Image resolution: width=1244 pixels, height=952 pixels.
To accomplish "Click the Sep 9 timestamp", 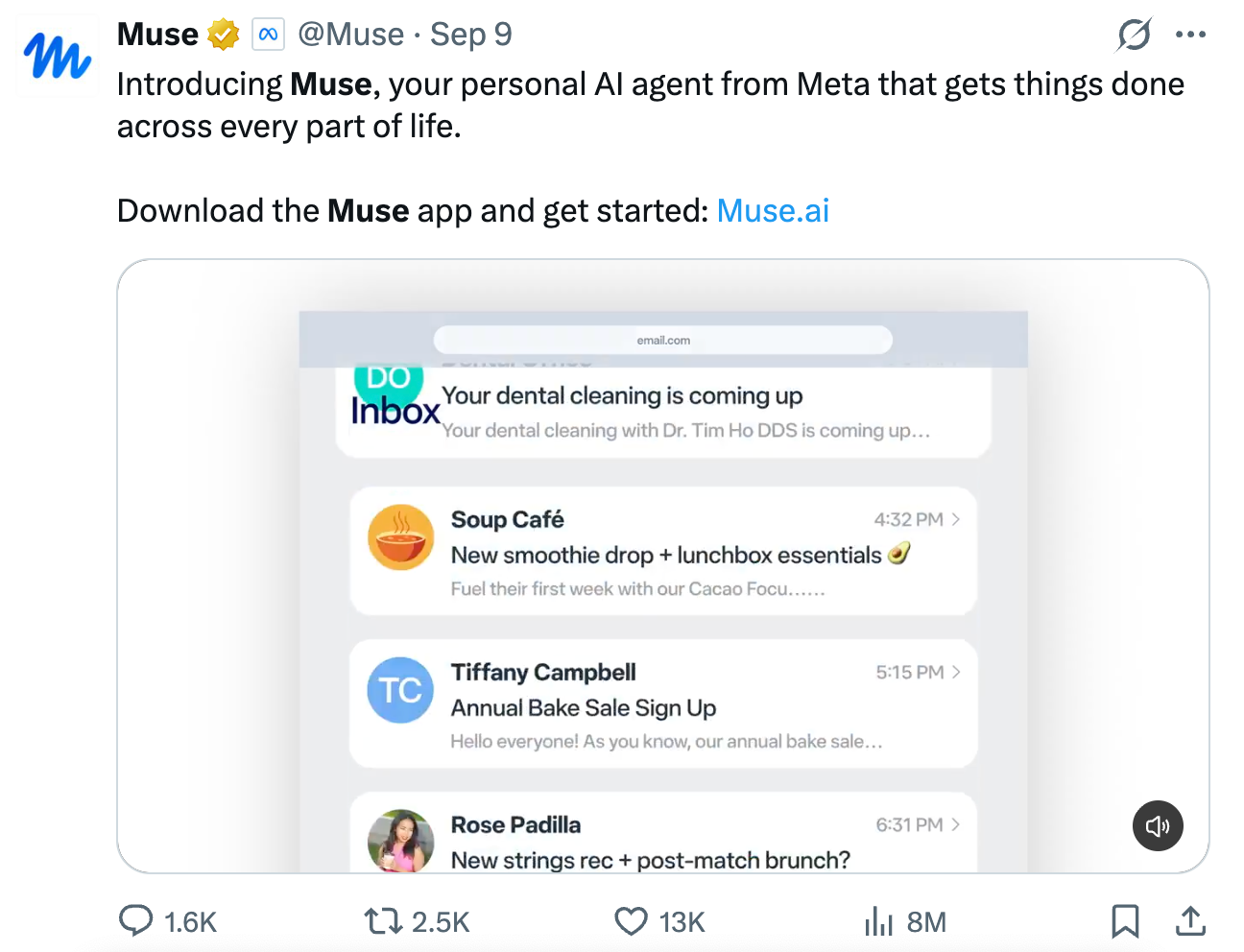I will tap(470, 36).
